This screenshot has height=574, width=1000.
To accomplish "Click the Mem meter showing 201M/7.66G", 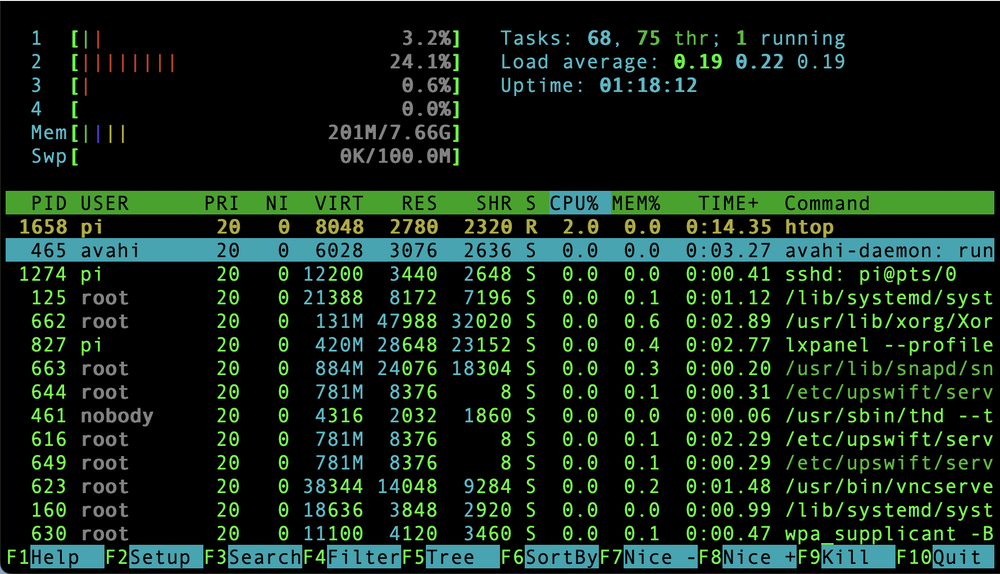I will (246, 133).
